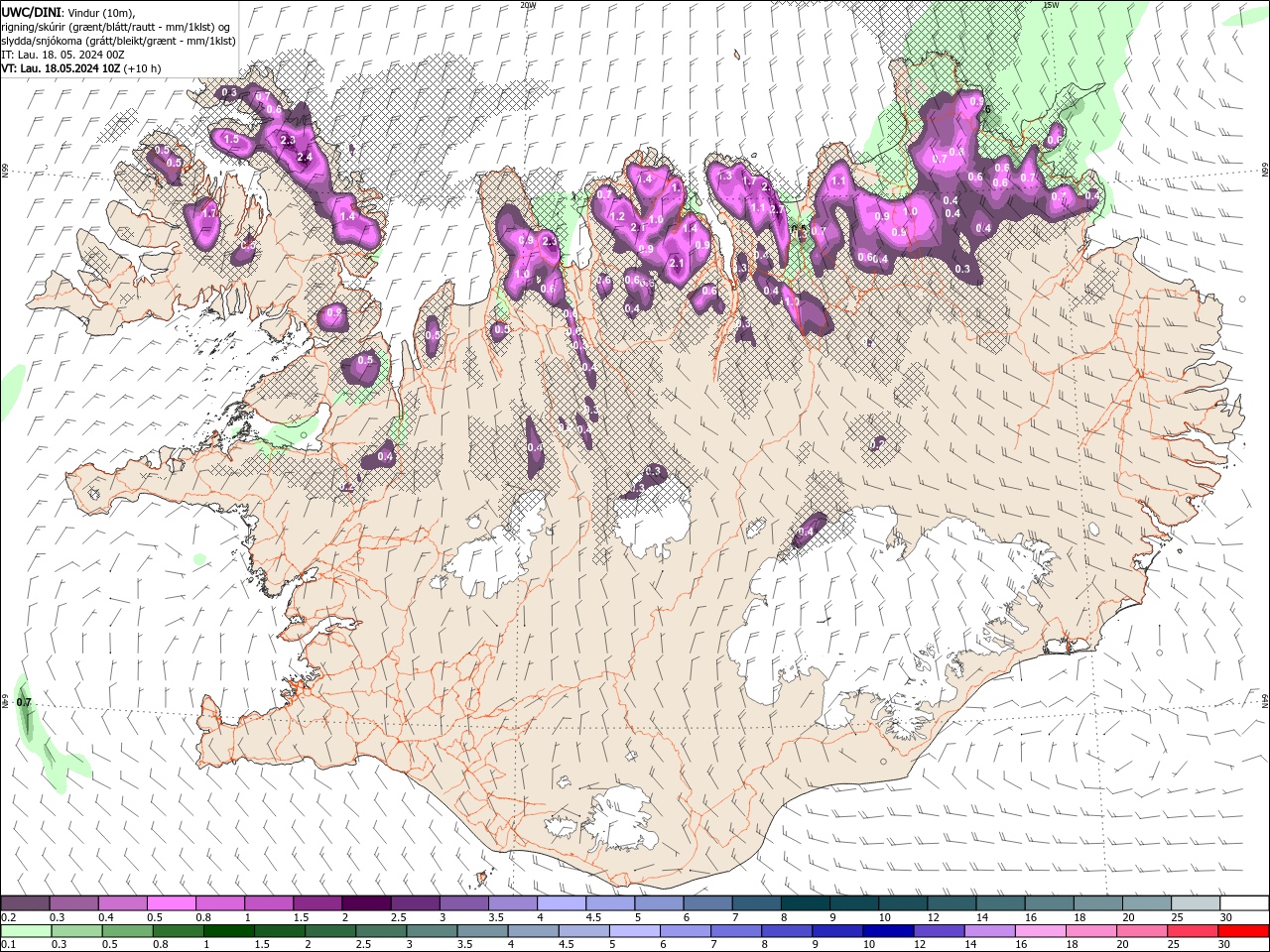This screenshot has width=1270, height=952.
Task: Click light purple lower swatch between 14 and 16
Action: click(x=988, y=931)
